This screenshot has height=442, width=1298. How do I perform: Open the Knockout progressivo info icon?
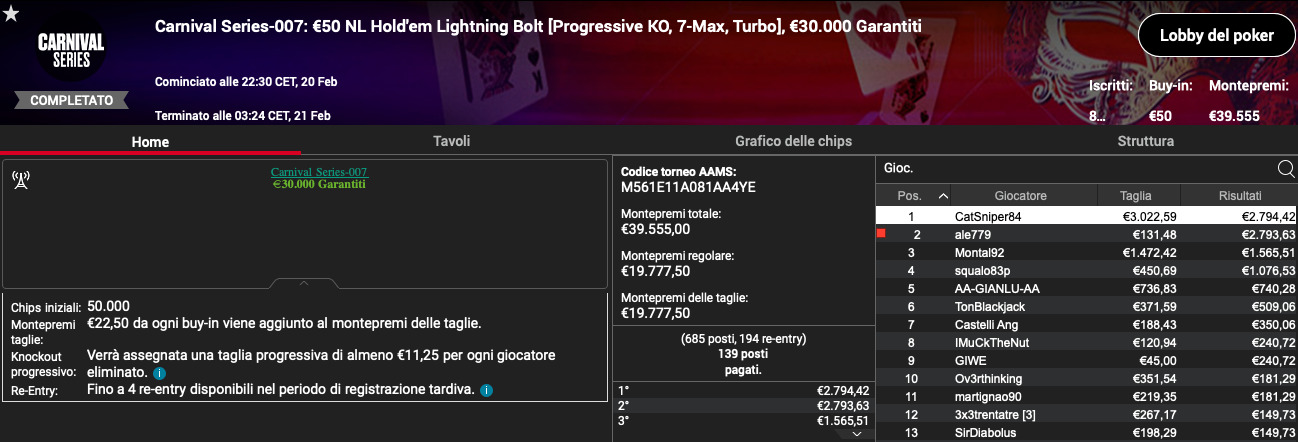tap(160, 373)
